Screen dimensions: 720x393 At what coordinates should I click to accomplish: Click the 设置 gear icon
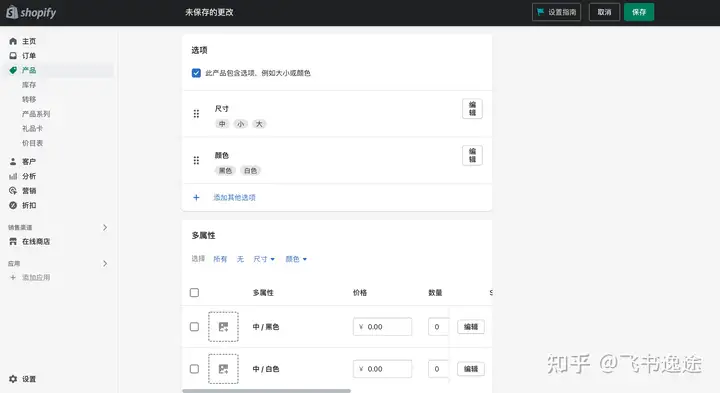pos(13,379)
